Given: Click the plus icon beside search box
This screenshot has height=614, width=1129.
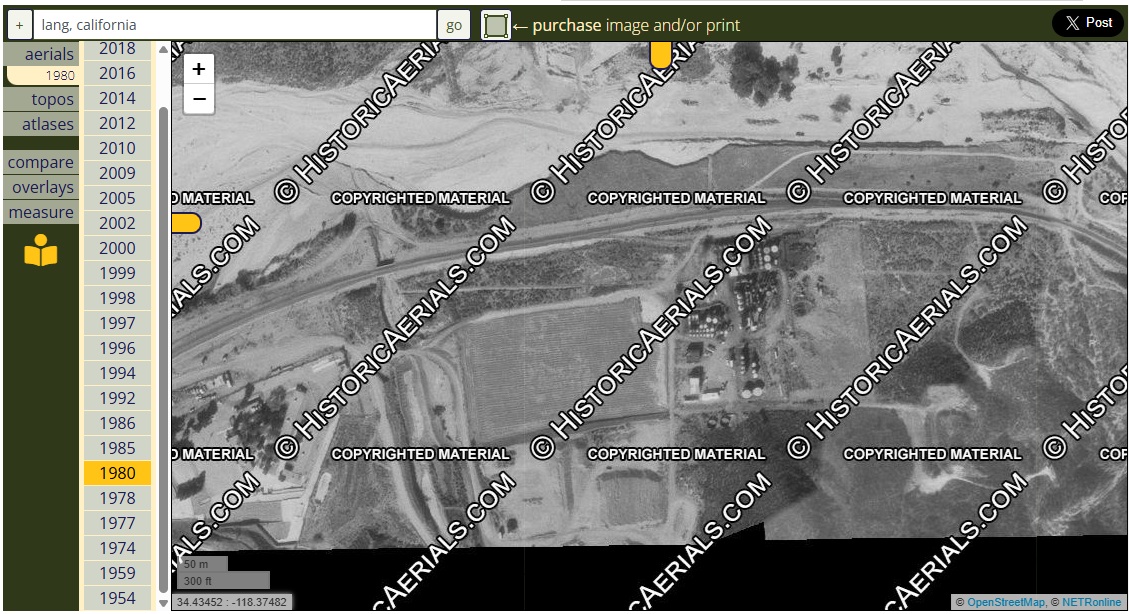Looking at the screenshot, I should pos(18,25).
